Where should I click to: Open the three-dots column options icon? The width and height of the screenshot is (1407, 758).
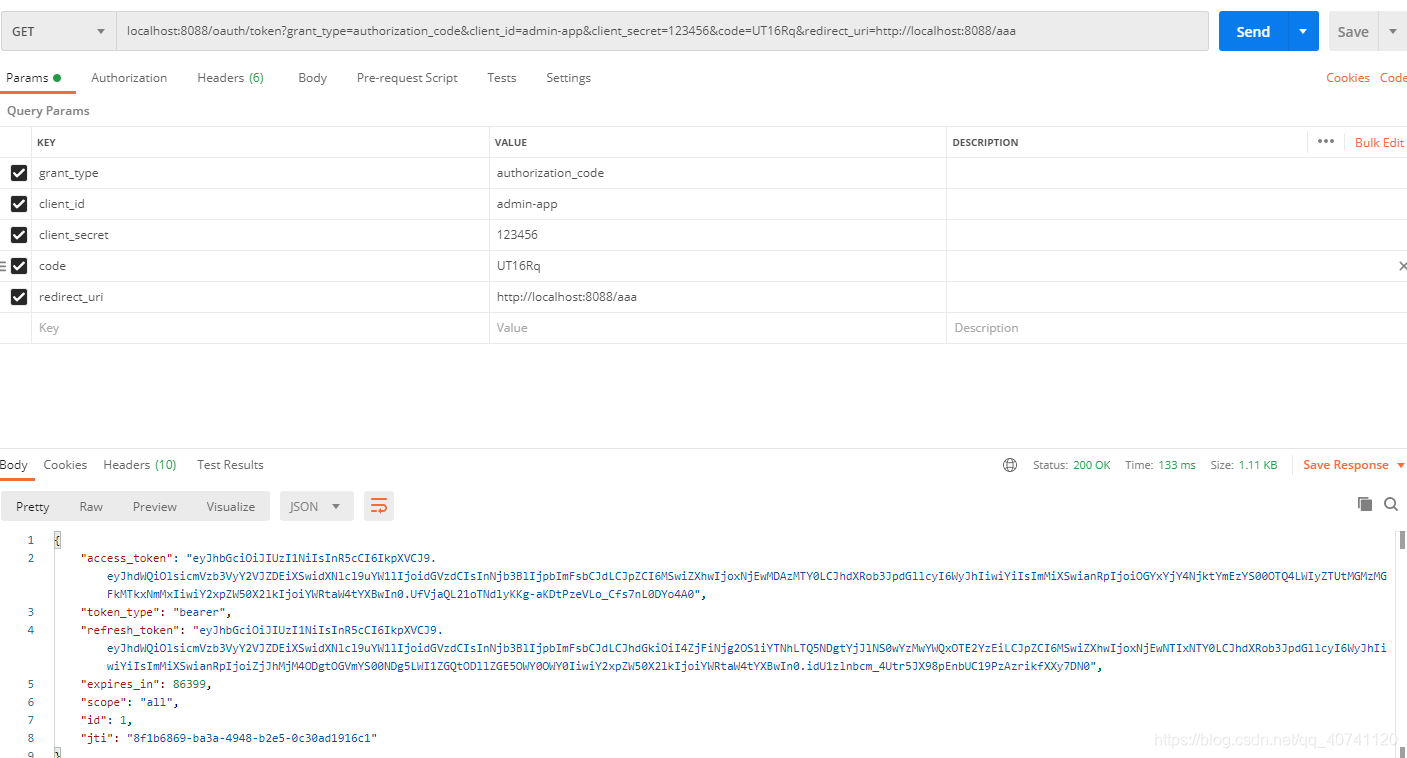[1326, 142]
